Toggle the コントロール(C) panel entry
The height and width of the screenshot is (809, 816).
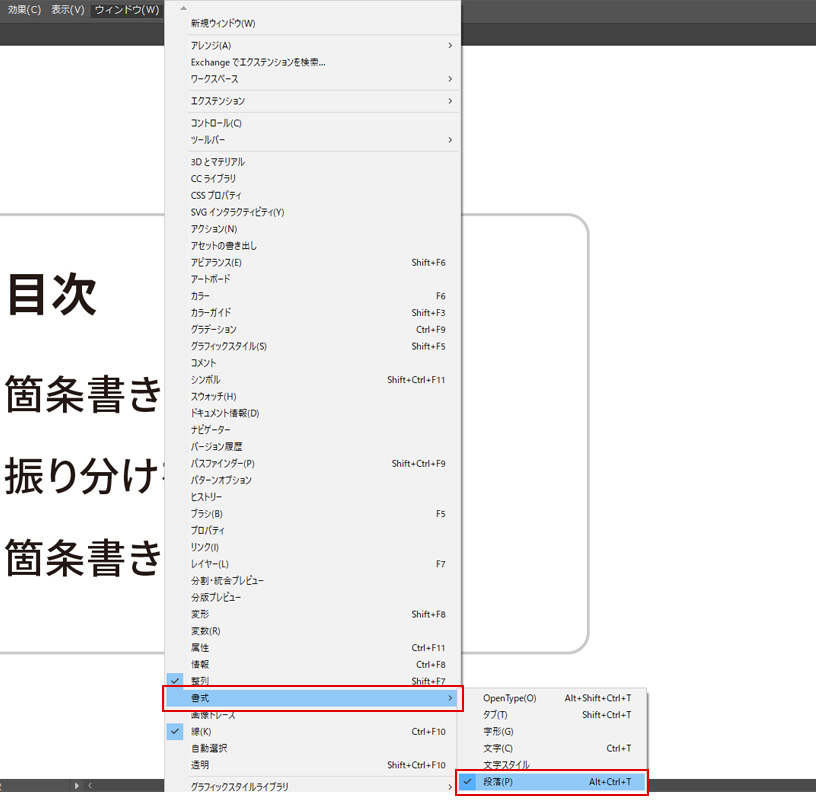tap(312, 123)
